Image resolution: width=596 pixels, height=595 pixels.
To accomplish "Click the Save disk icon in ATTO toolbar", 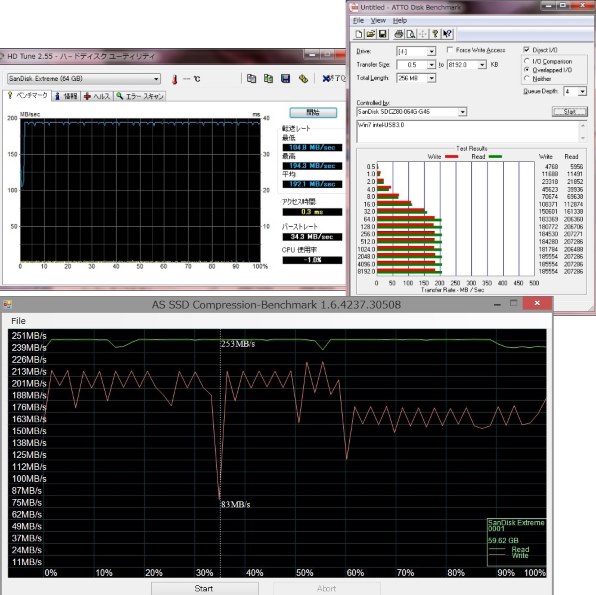I will (383, 34).
